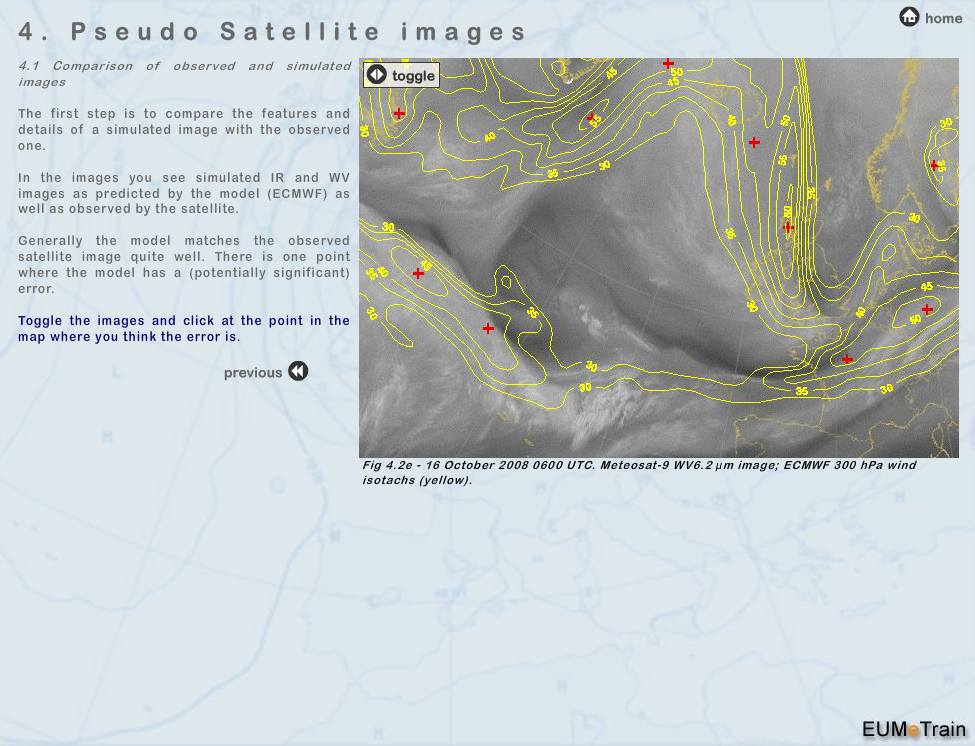
Task: Select red cross on left 45 isotach label
Action: [x=418, y=273]
